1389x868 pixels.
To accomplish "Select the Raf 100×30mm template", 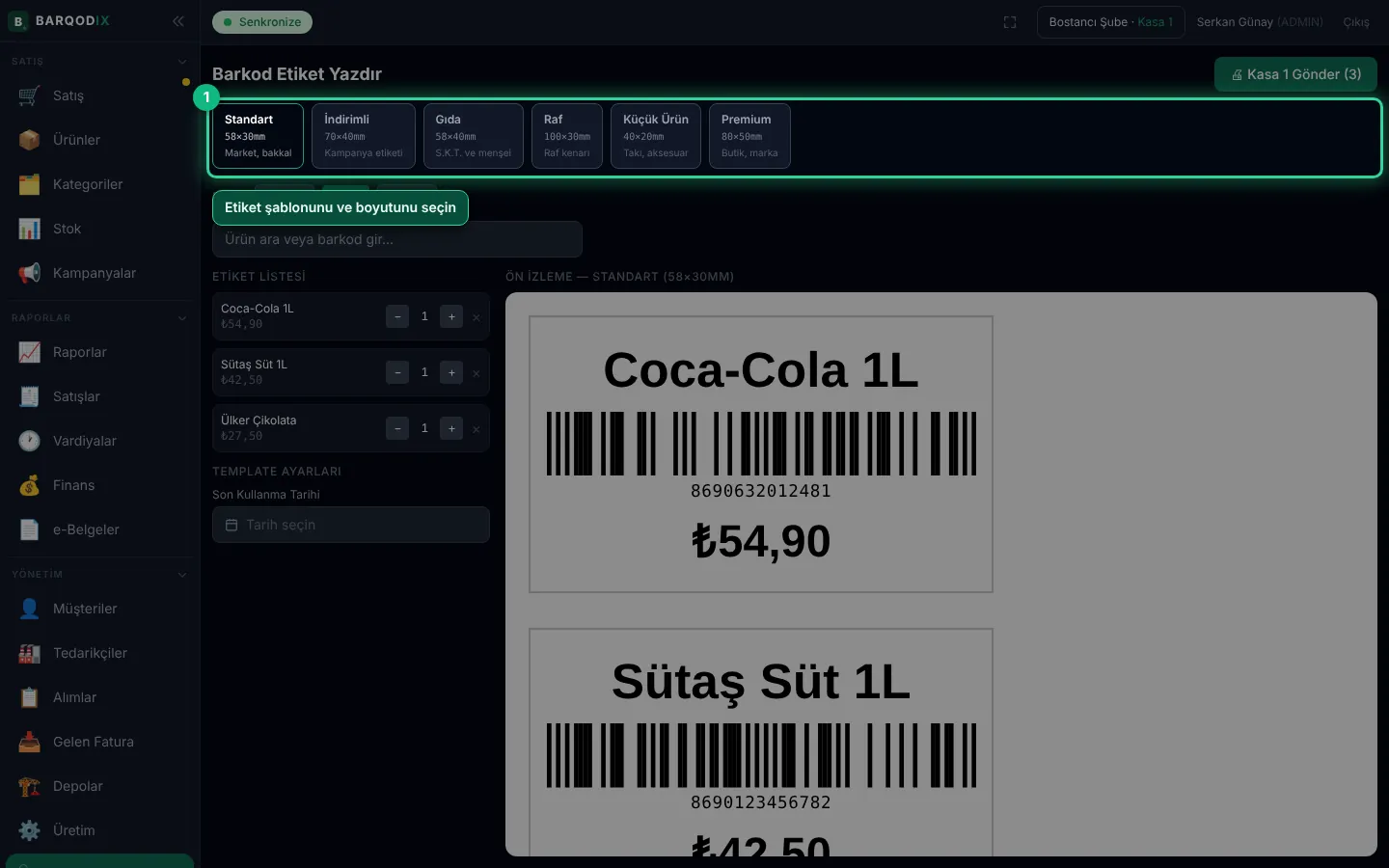I will click(x=567, y=136).
